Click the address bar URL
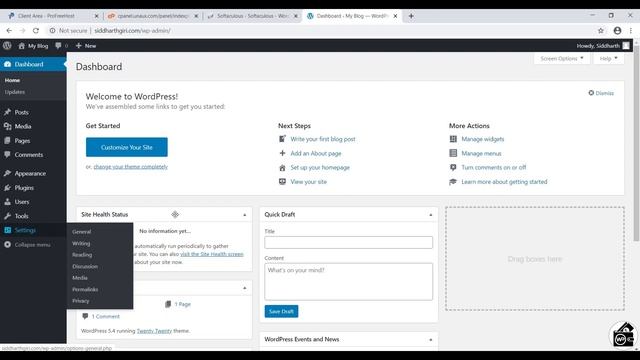The image size is (640, 360). click(x=133, y=31)
